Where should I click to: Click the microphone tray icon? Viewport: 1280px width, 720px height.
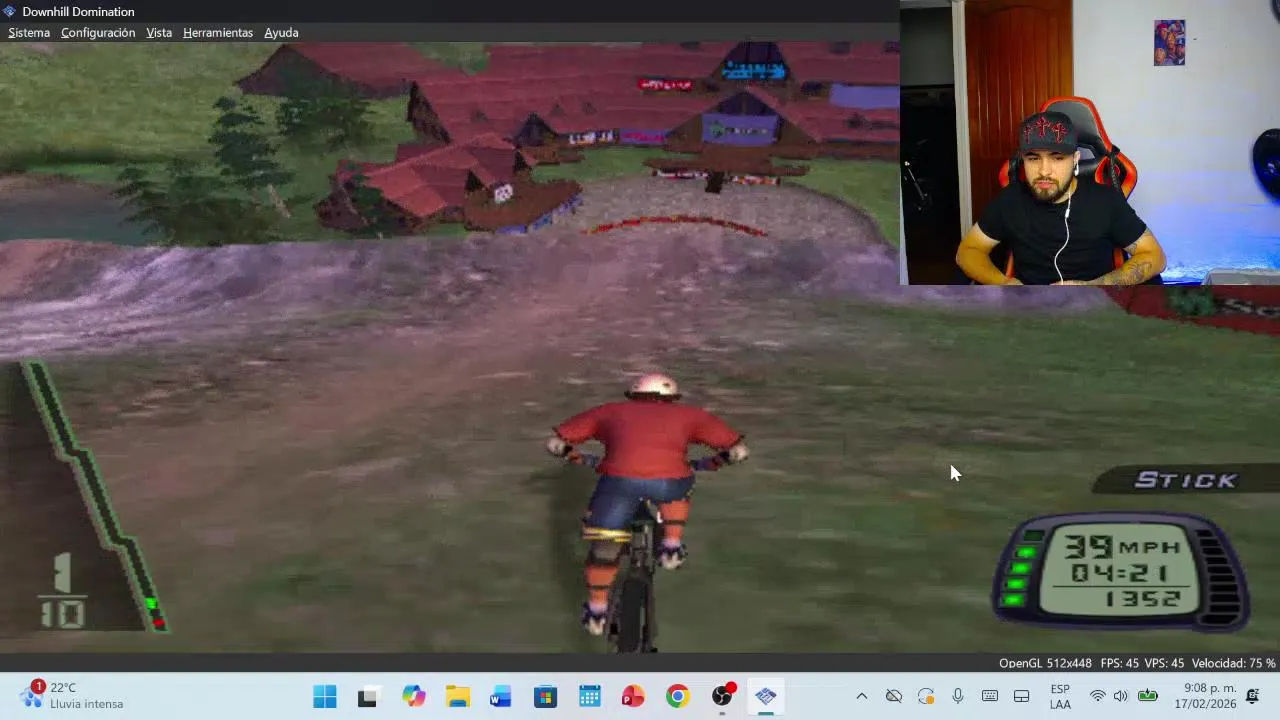tap(958, 696)
